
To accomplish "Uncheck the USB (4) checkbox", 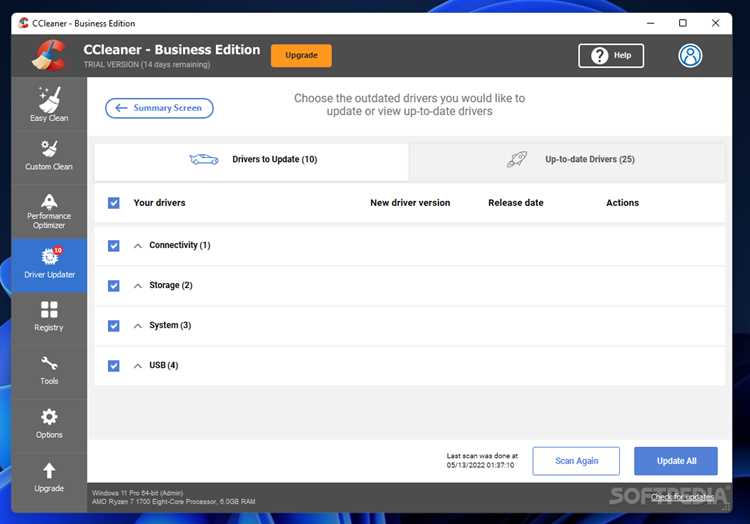I will pos(114,366).
